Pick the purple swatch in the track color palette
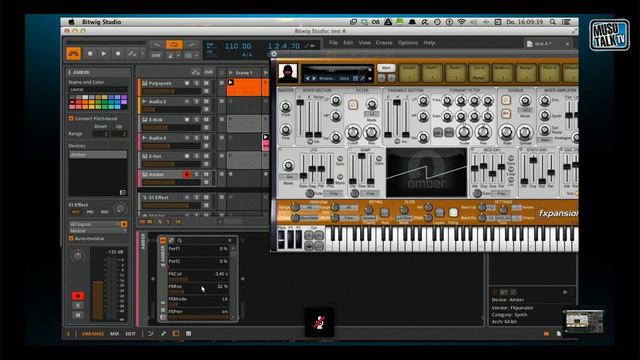The image size is (640, 360). point(124,98)
